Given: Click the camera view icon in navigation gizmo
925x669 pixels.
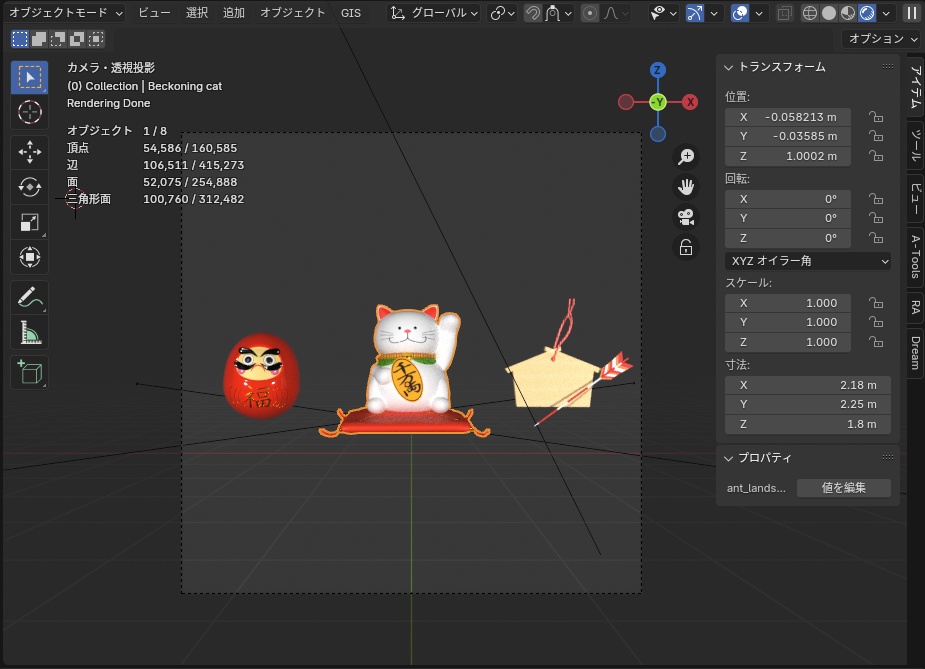Looking at the screenshot, I should click(x=686, y=217).
